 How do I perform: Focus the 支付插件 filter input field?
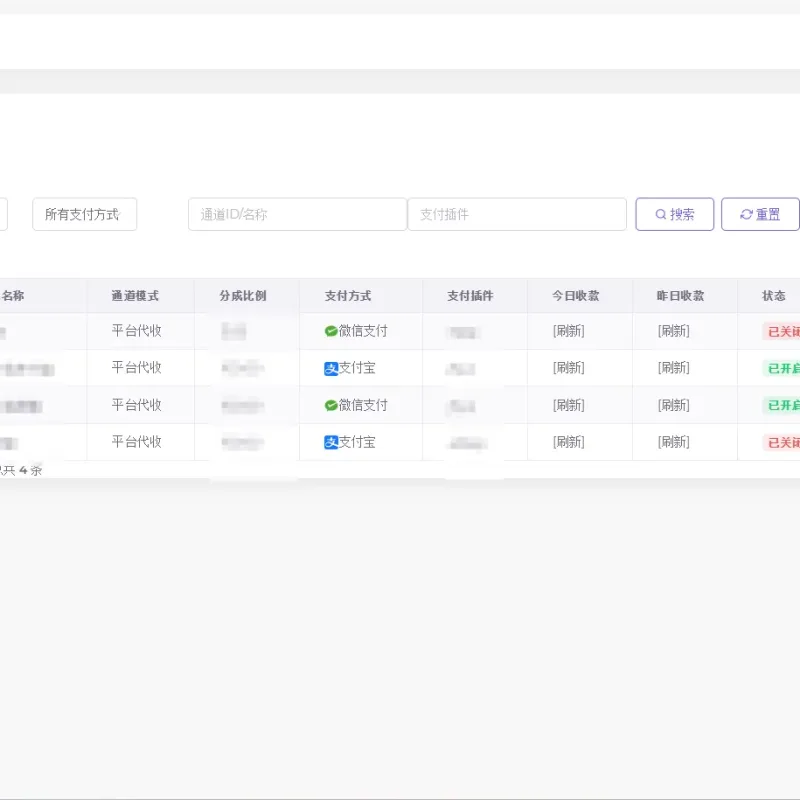pyautogui.click(x=517, y=214)
